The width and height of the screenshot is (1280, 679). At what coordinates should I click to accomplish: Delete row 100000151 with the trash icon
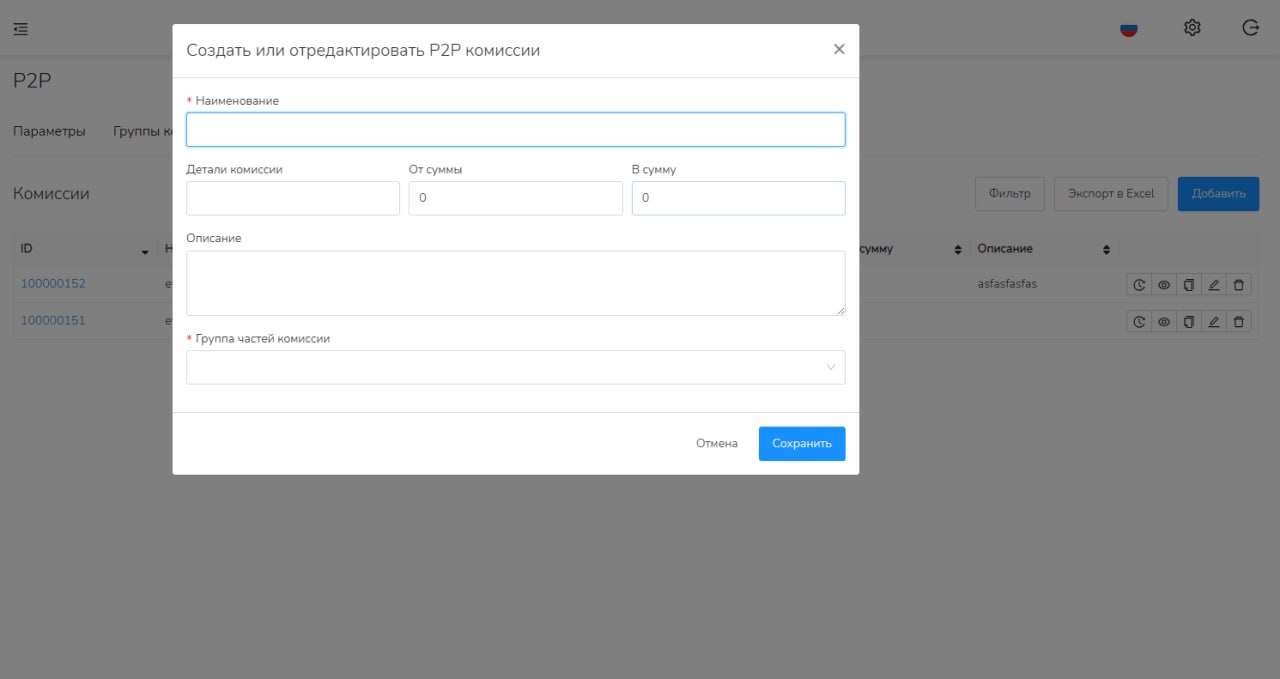[x=1239, y=321]
